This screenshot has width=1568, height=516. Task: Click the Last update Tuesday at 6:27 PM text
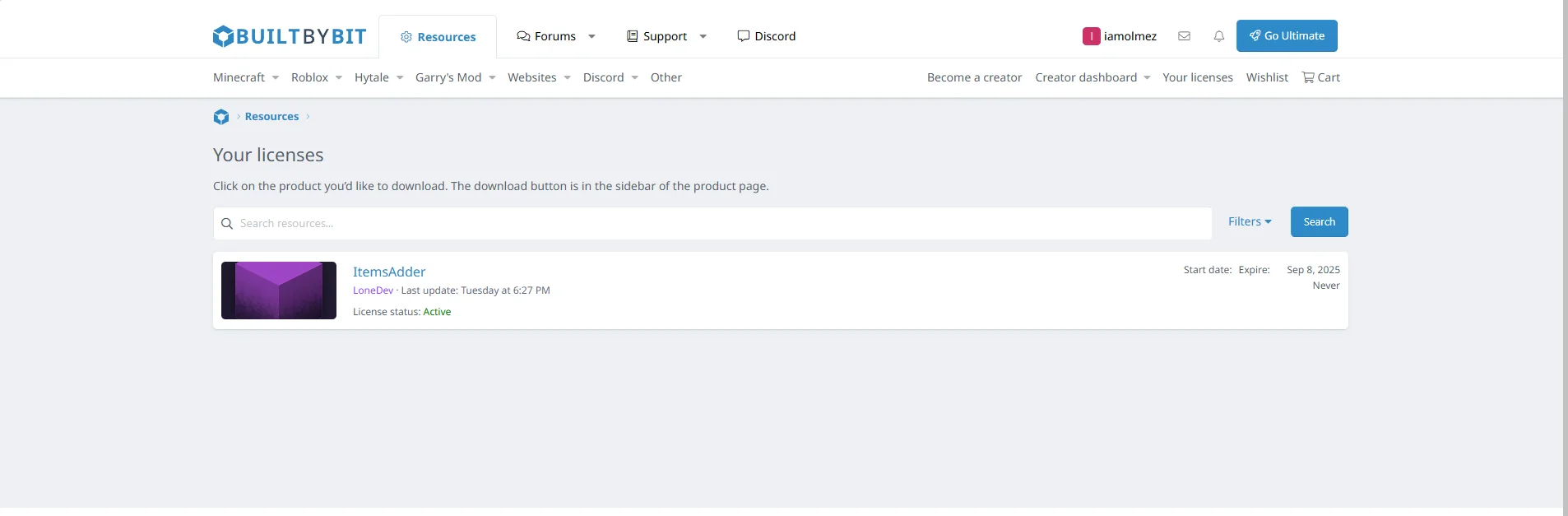click(x=476, y=291)
